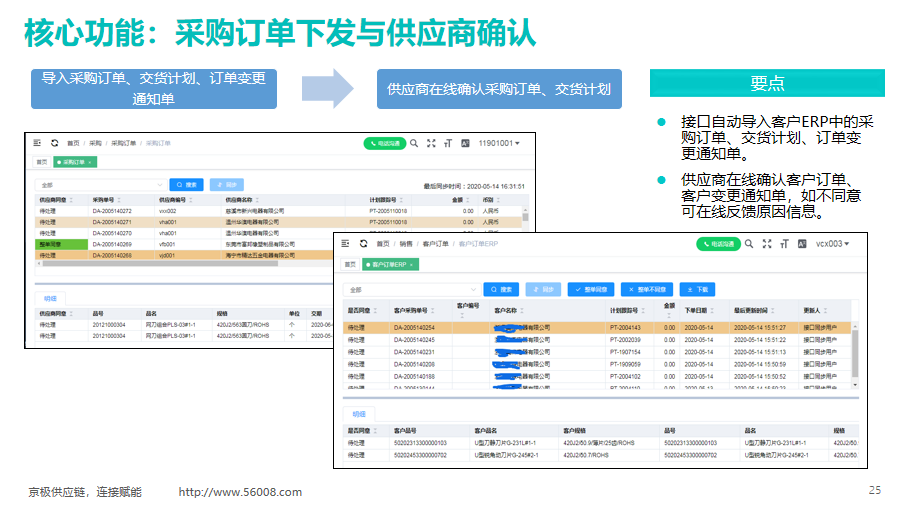
Task: Select 首页 tab in 采购订单 window
Action: [x=42, y=163]
